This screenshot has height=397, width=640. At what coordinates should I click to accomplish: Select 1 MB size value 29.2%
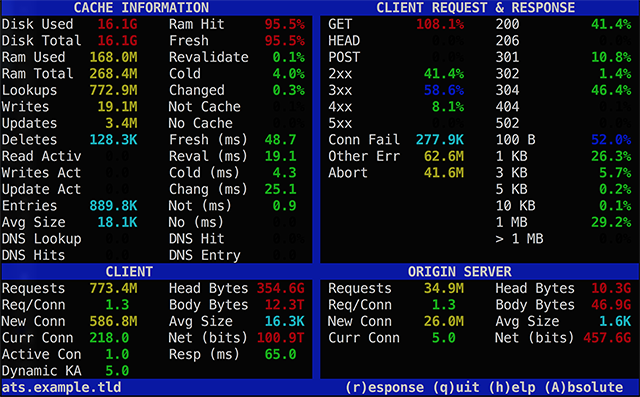click(x=611, y=222)
